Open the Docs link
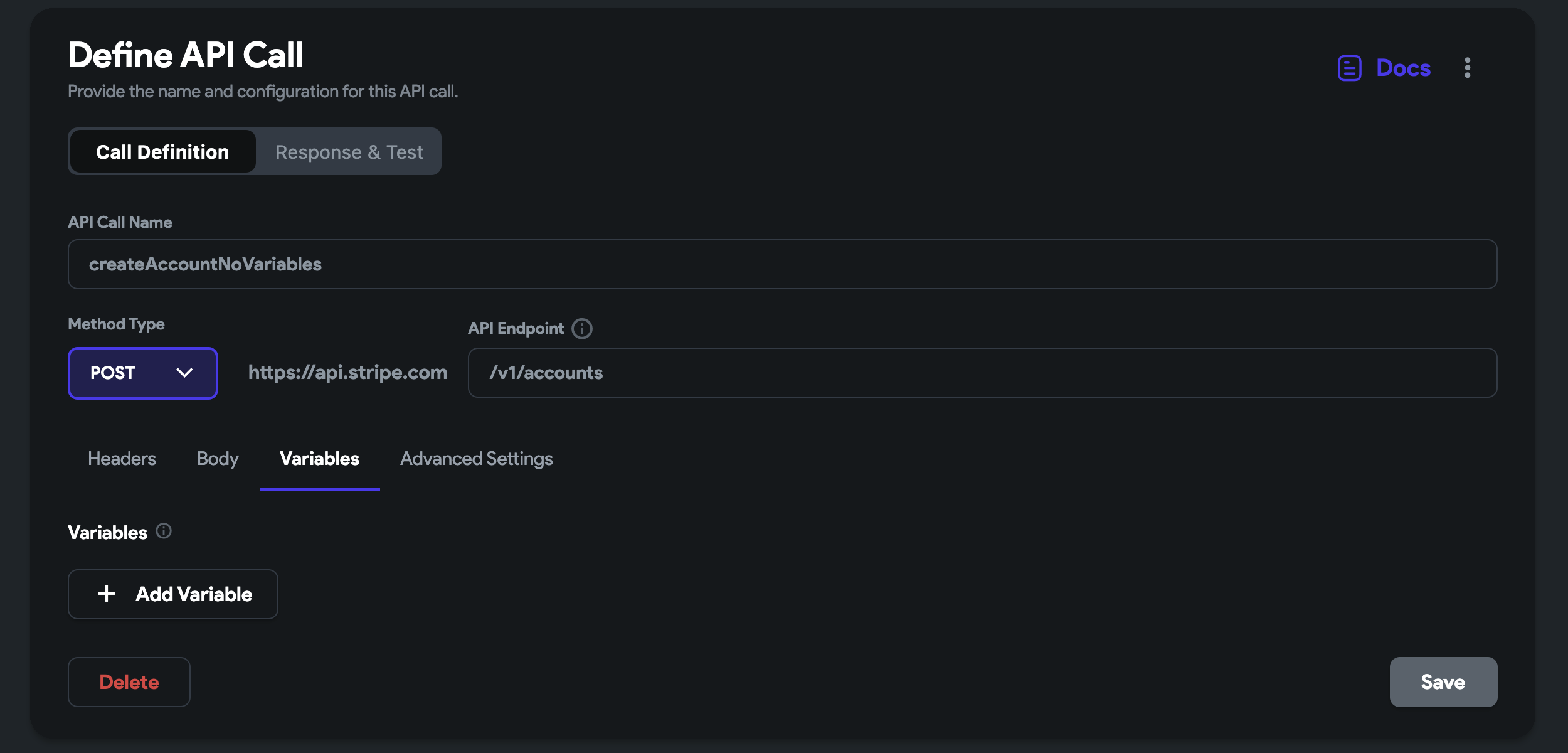The height and width of the screenshot is (753, 1568). 1403,68
